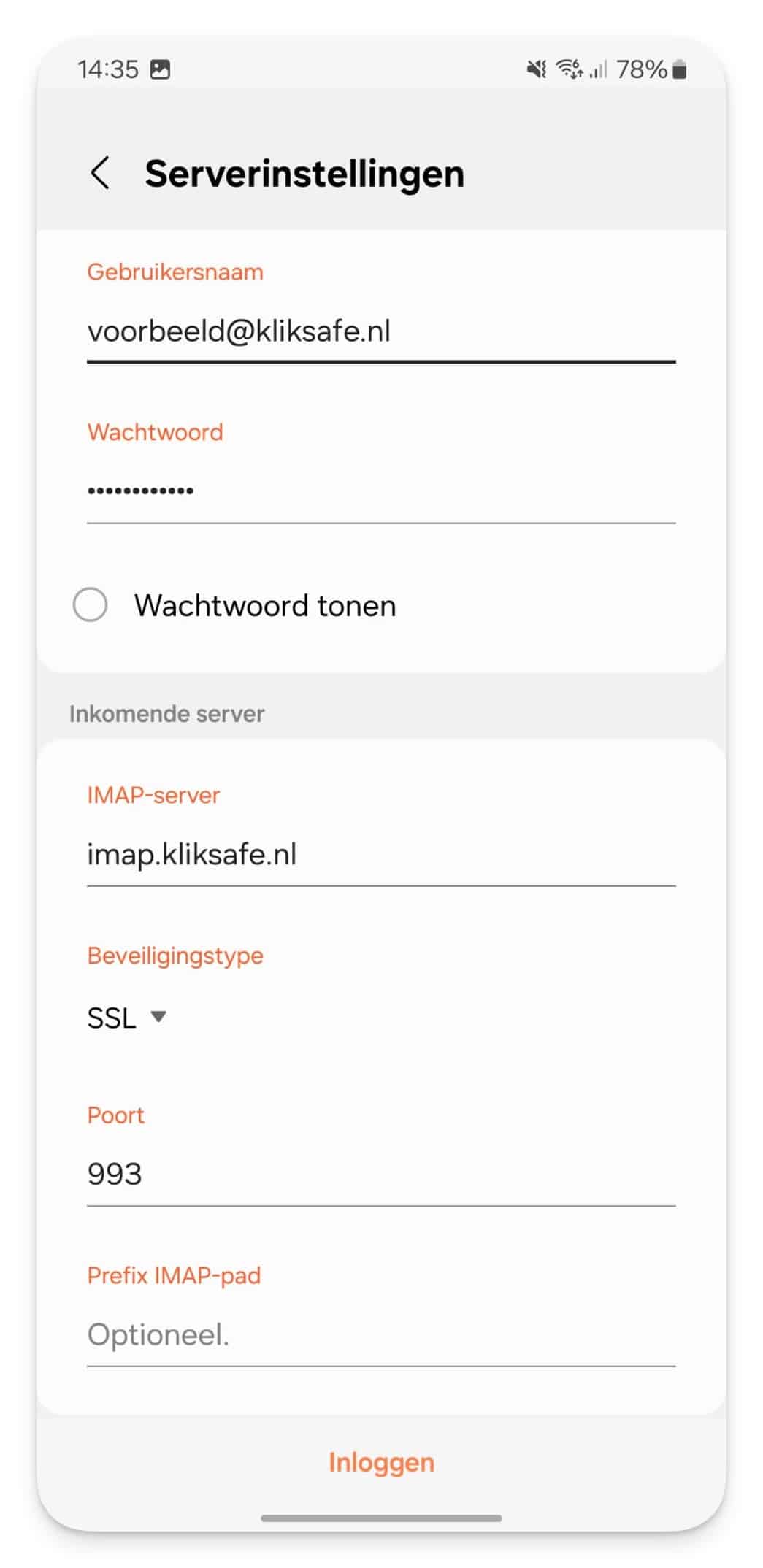This screenshot has width=763, height=1568.
Task: Tap the IMAP-server field imap.kliksafe.nl
Action: click(x=381, y=856)
